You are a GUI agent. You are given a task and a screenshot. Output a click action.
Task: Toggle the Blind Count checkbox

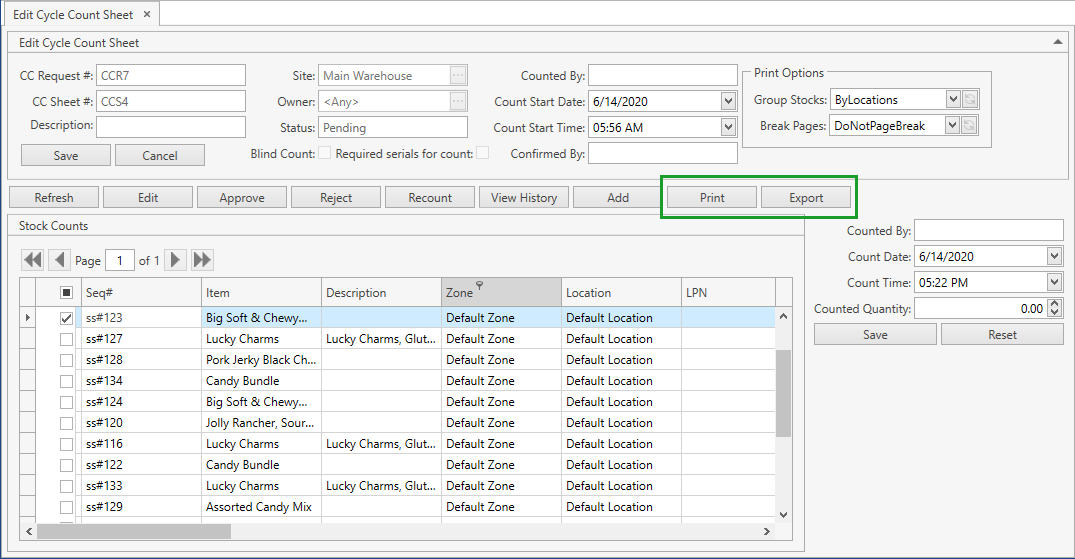(x=324, y=153)
